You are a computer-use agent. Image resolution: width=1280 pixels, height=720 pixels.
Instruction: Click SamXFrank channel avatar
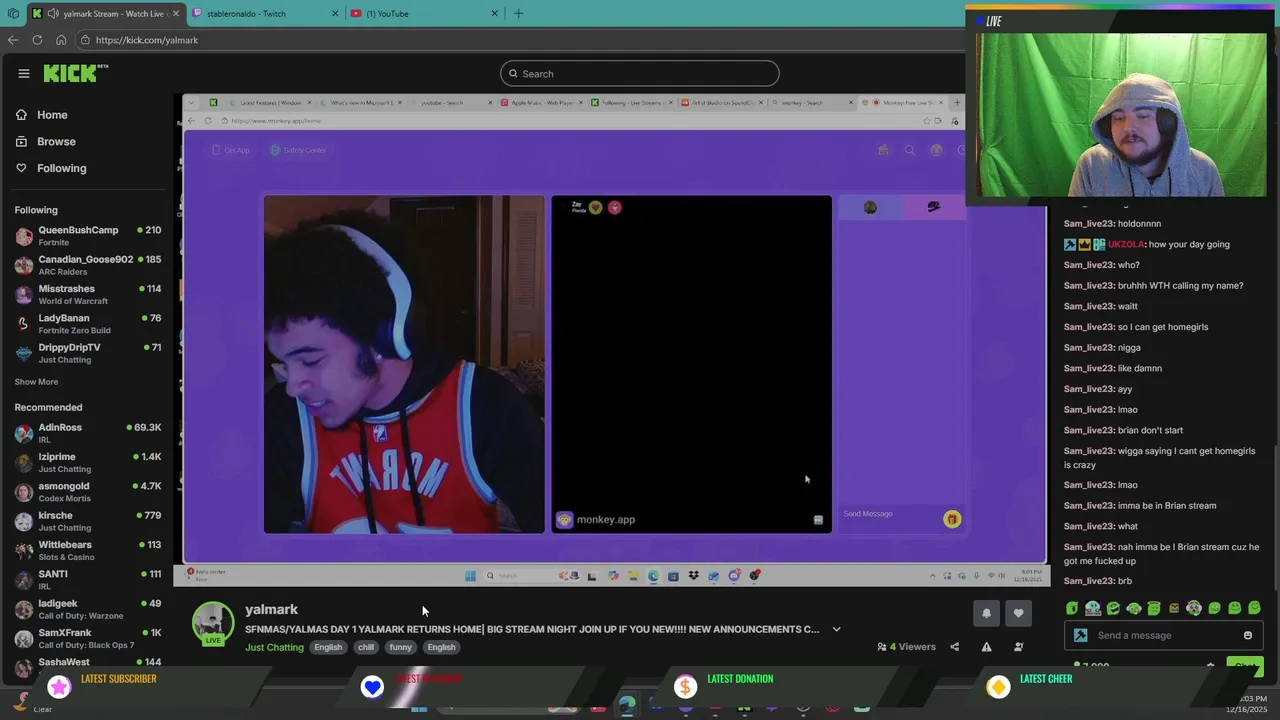[x=24, y=638]
